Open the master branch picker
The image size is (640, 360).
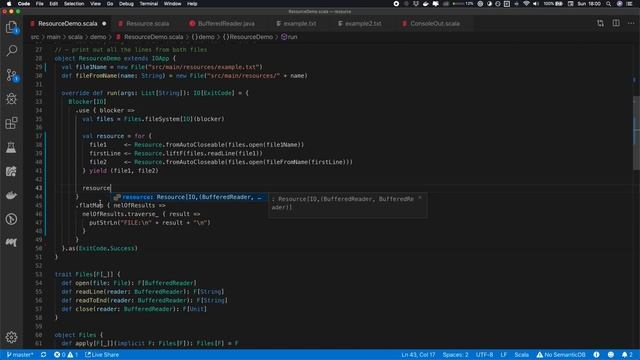point(20,355)
